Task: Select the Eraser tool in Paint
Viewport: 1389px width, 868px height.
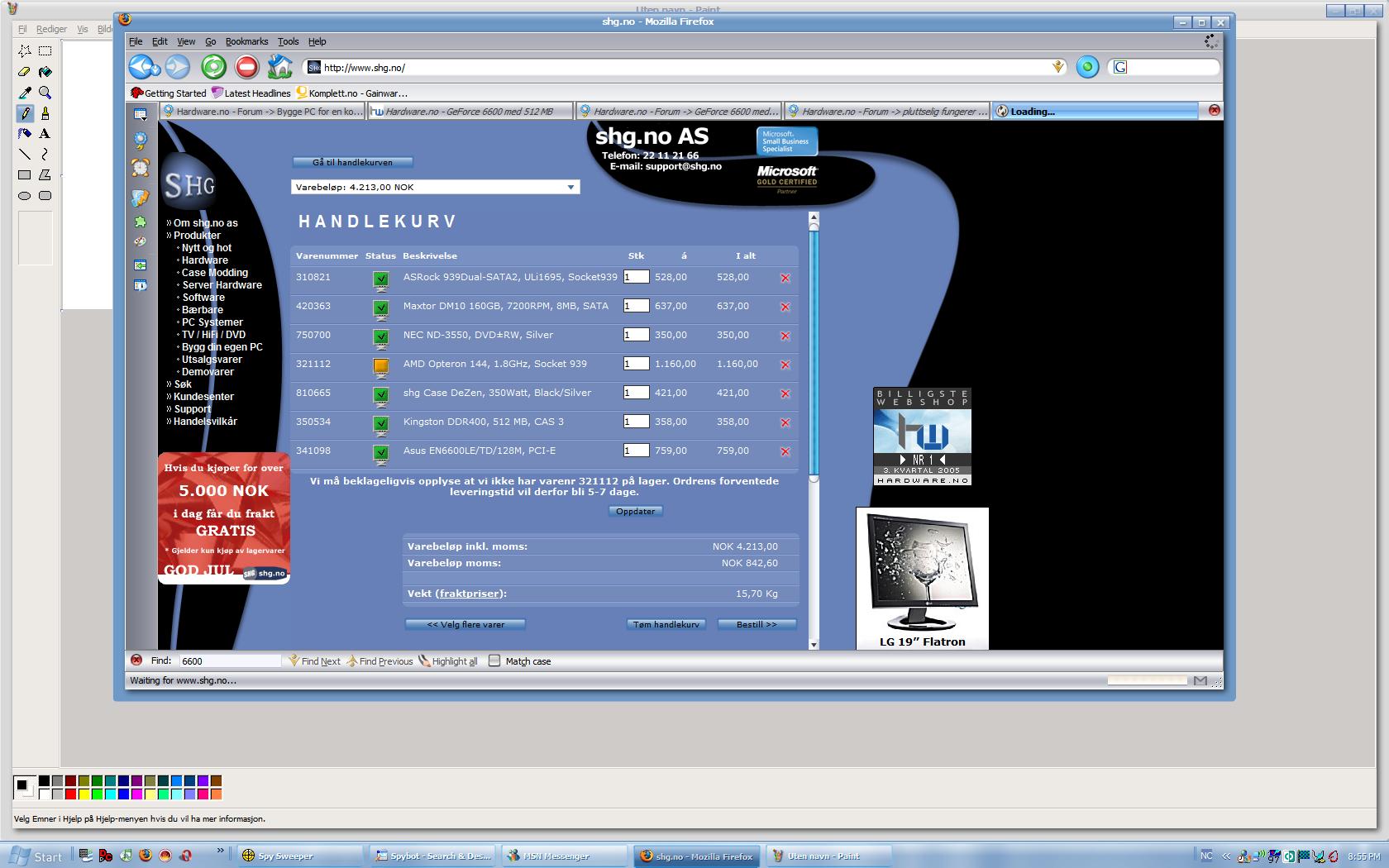Action: tap(25, 72)
